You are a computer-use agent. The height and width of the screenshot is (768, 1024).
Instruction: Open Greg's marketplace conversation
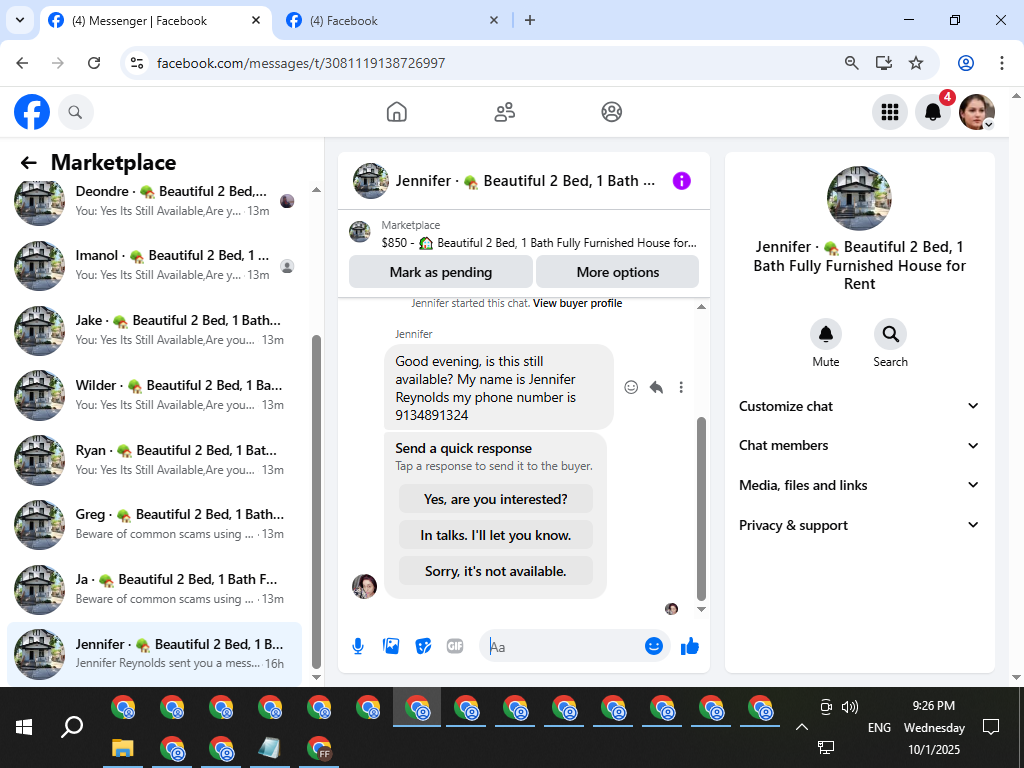155,524
